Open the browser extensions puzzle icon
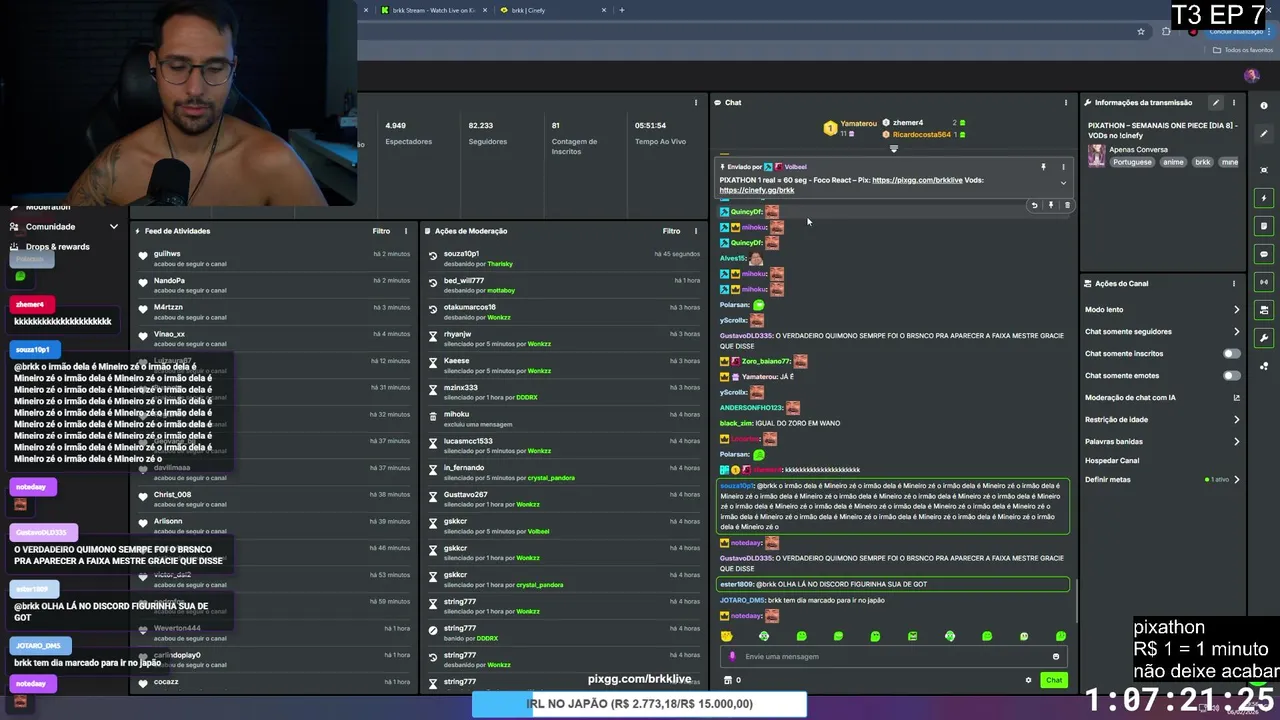The width and height of the screenshot is (1280, 720). (1166, 32)
